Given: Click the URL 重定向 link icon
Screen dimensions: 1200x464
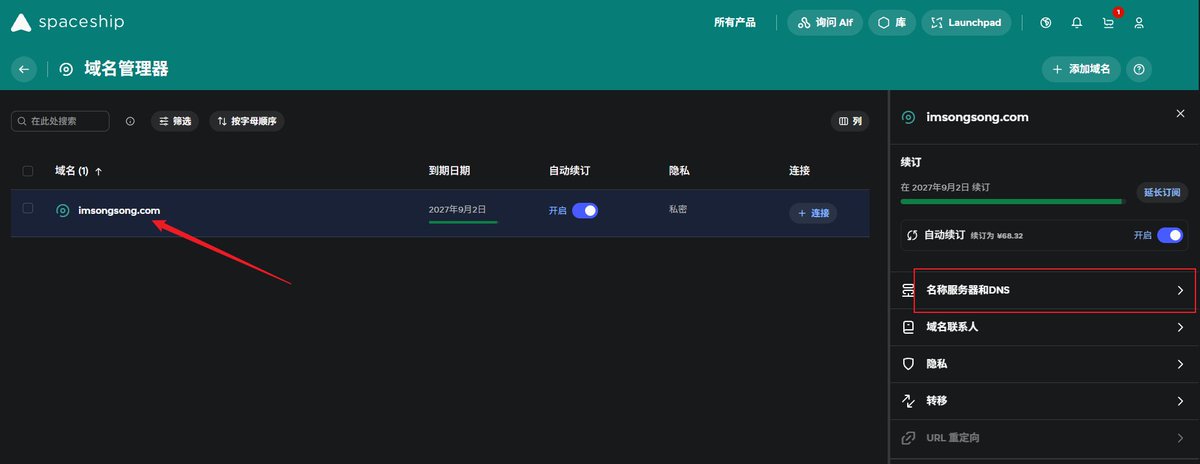Looking at the screenshot, I should [x=908, y=438].
